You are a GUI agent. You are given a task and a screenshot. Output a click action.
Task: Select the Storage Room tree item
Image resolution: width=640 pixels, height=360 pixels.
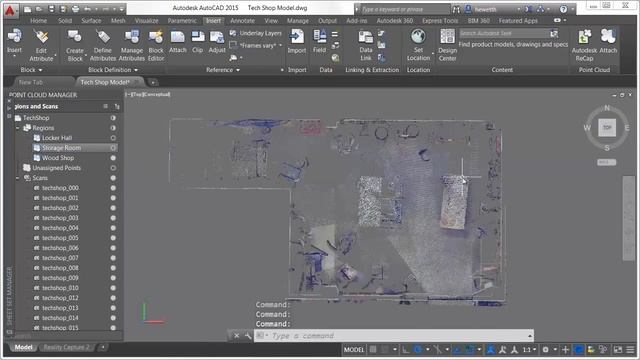coord(61,148)
